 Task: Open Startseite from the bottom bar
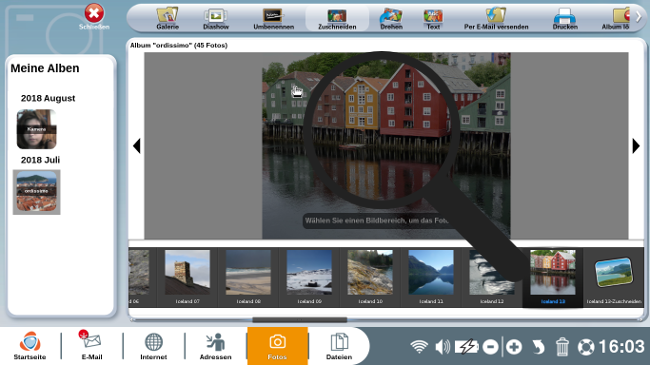[30, 346]
